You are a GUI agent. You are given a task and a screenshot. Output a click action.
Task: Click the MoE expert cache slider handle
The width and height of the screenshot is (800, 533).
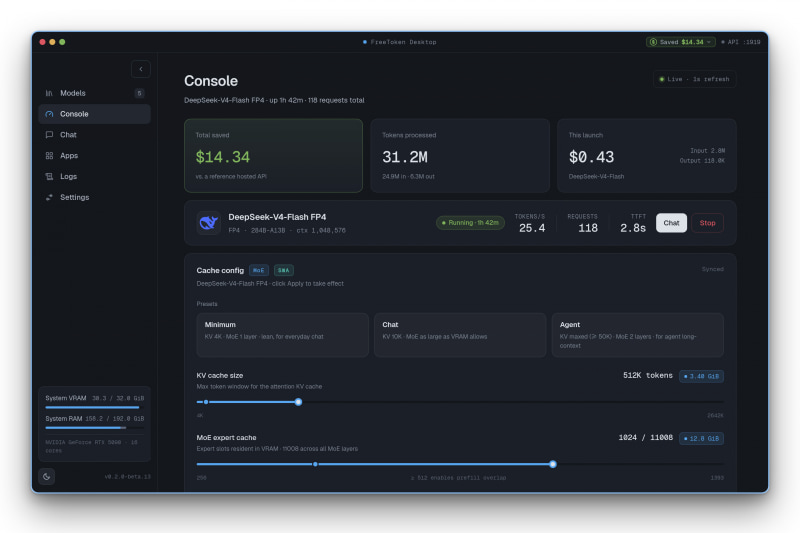pos(553,464)
